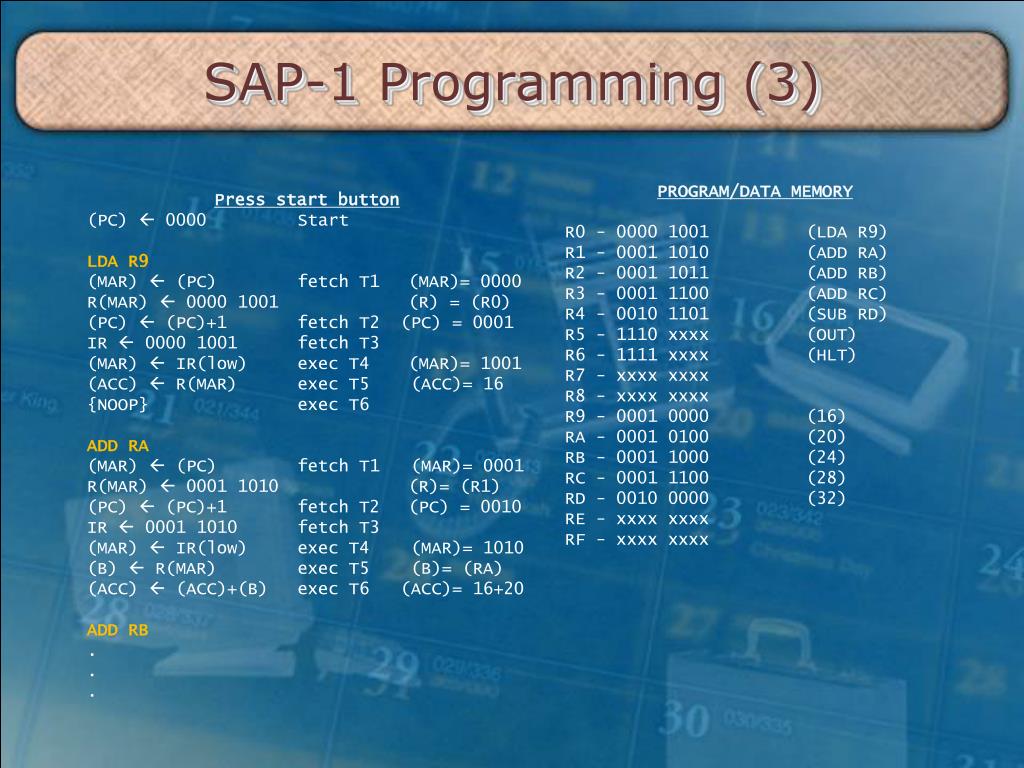Select memory row "R4 - 0010 1101"

tap(637, 314)
